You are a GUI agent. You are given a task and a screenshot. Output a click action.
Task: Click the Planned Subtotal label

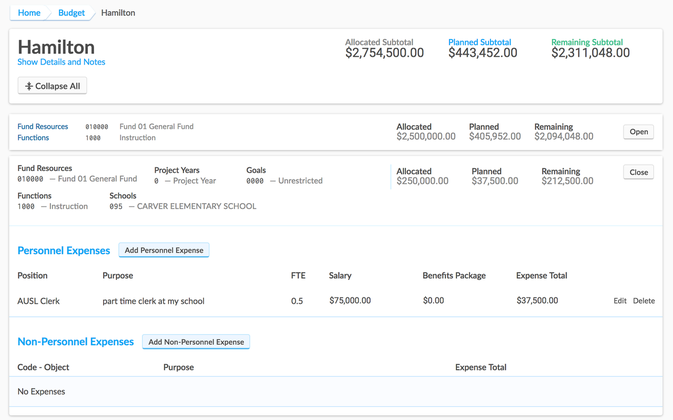479,42
